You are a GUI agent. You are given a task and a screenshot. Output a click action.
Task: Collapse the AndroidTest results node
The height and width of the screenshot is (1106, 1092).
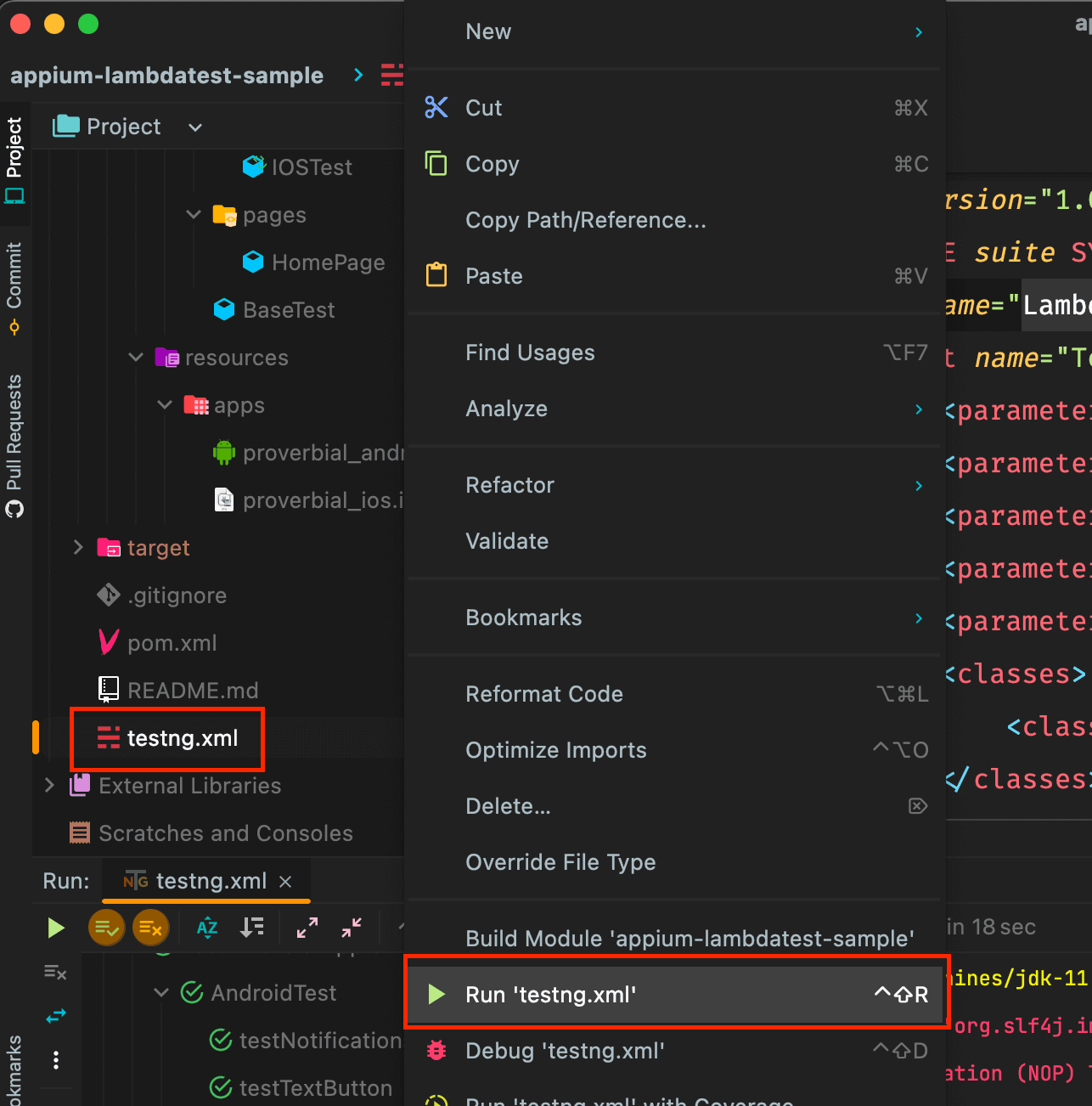(161, 992)
